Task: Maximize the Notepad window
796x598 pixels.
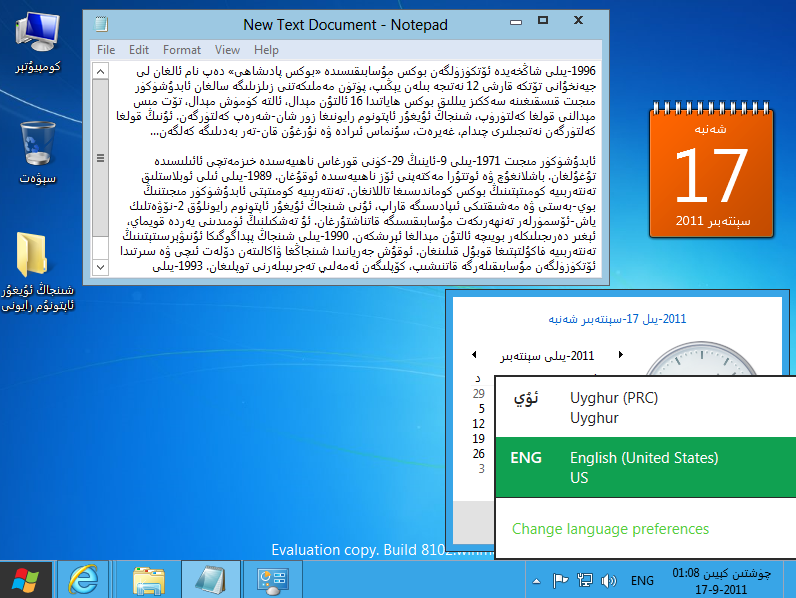Action: tap(543, 20)
